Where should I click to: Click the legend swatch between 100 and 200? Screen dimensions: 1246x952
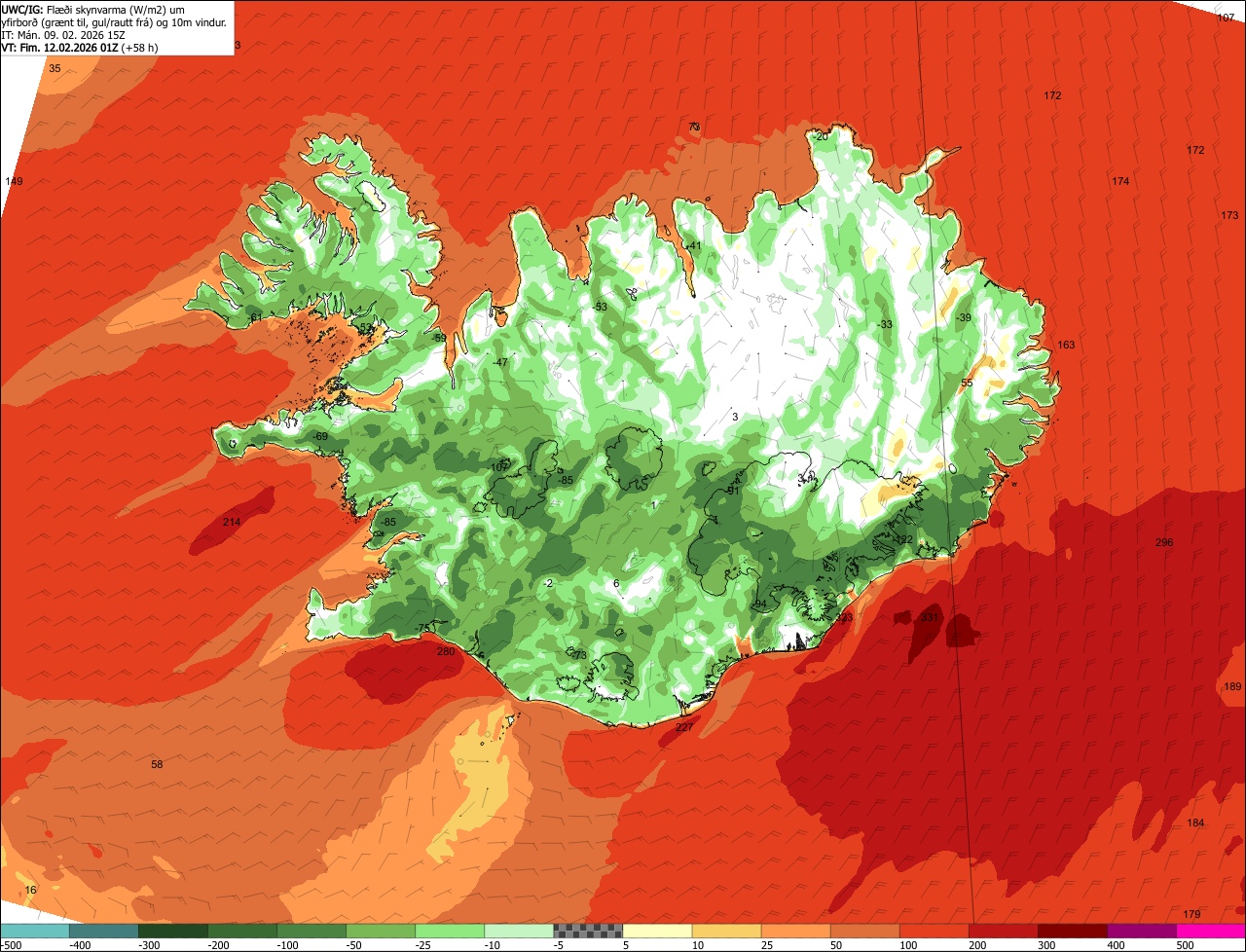(934, 931)
